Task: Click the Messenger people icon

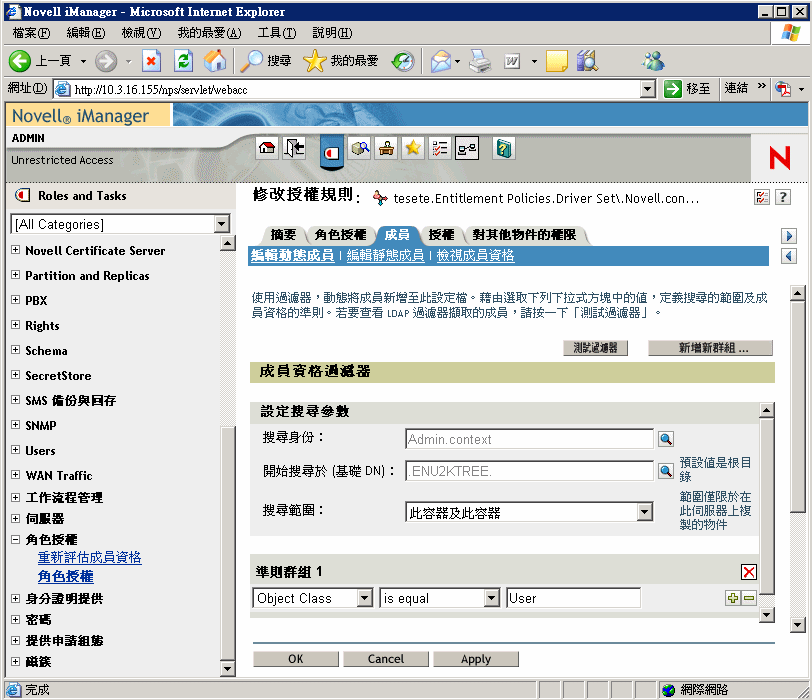Action: tap(653, 61)
